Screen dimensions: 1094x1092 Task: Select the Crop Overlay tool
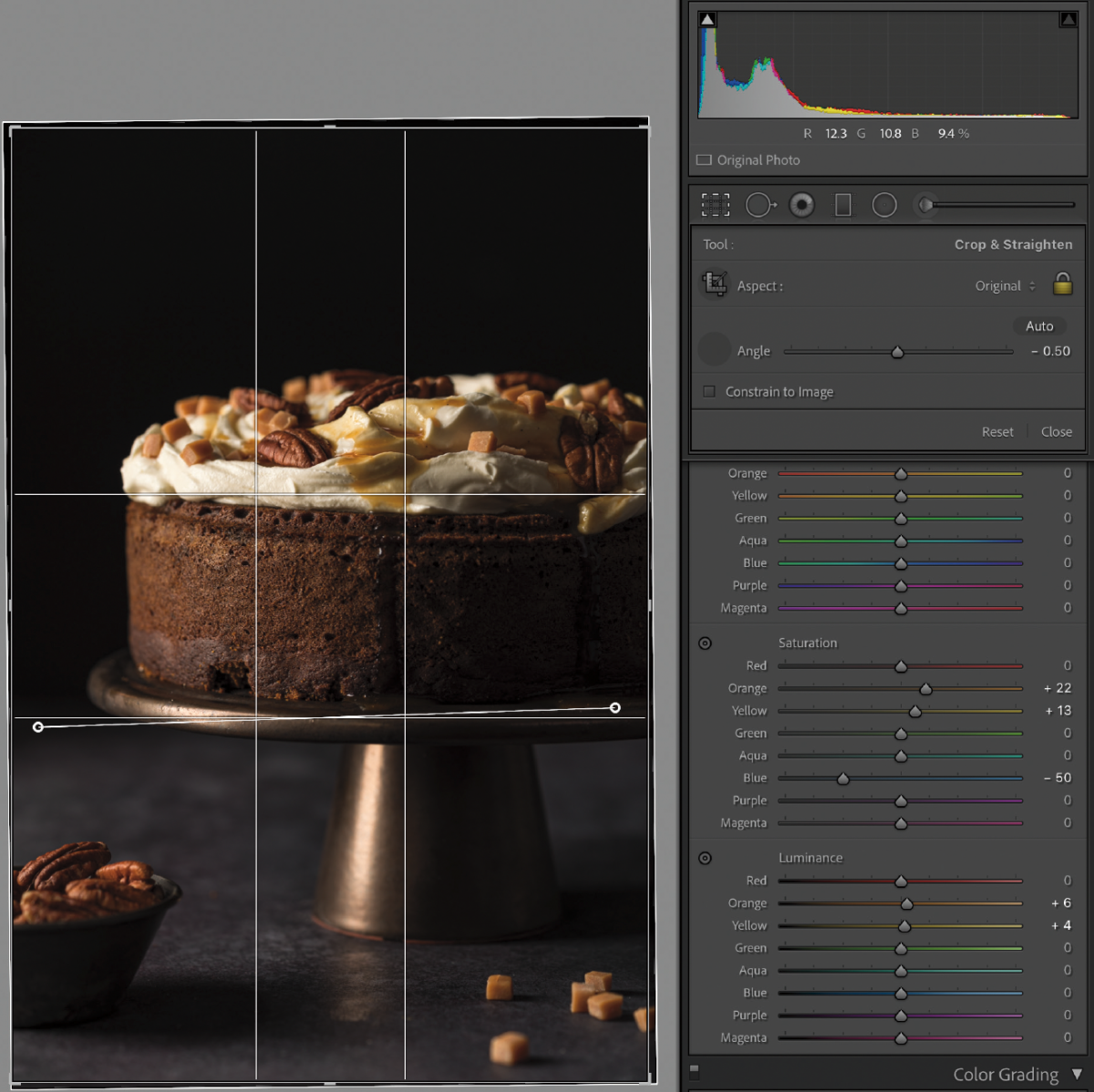tap(716, 204)
